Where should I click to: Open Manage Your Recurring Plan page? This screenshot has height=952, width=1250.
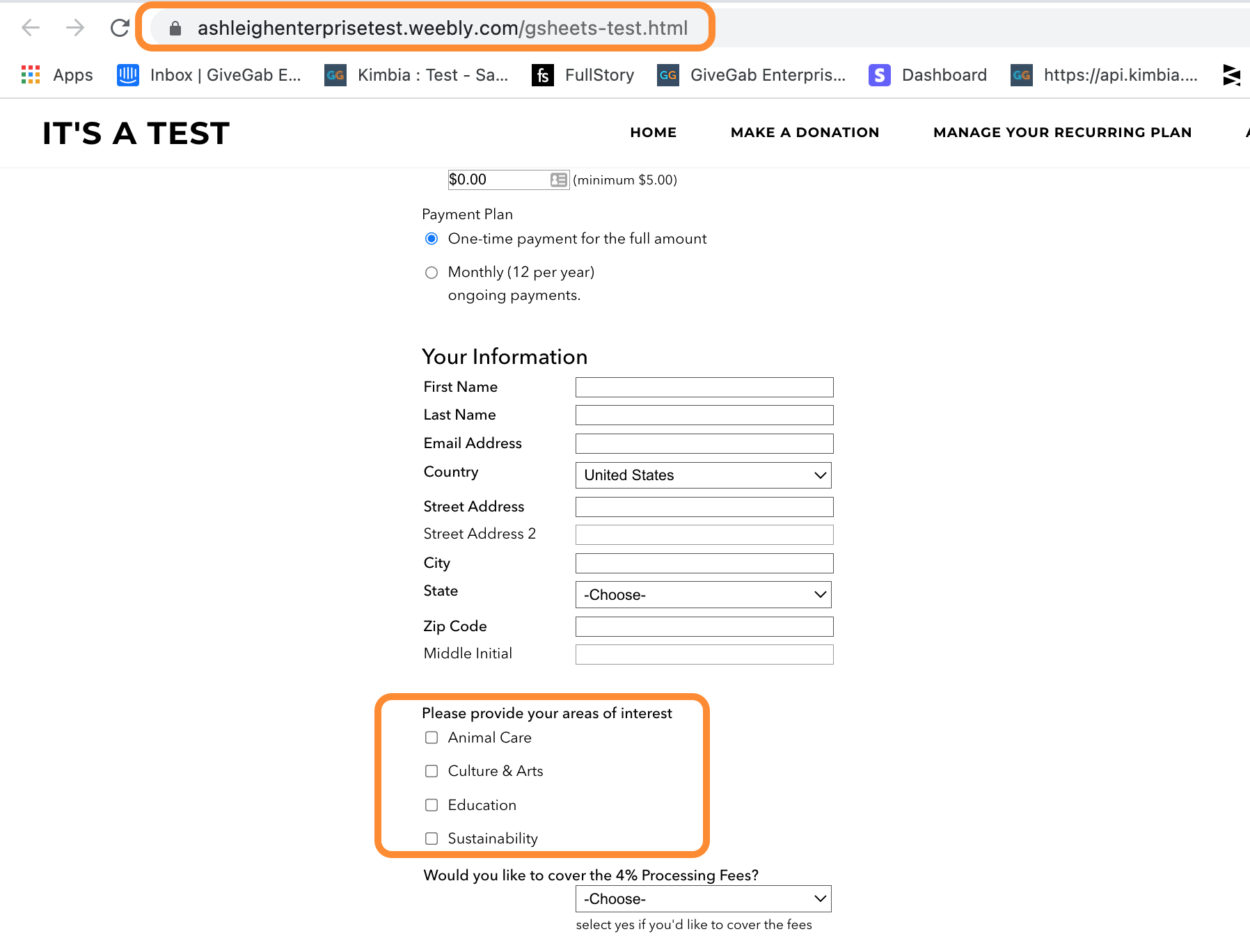[x=1062, y=132]
